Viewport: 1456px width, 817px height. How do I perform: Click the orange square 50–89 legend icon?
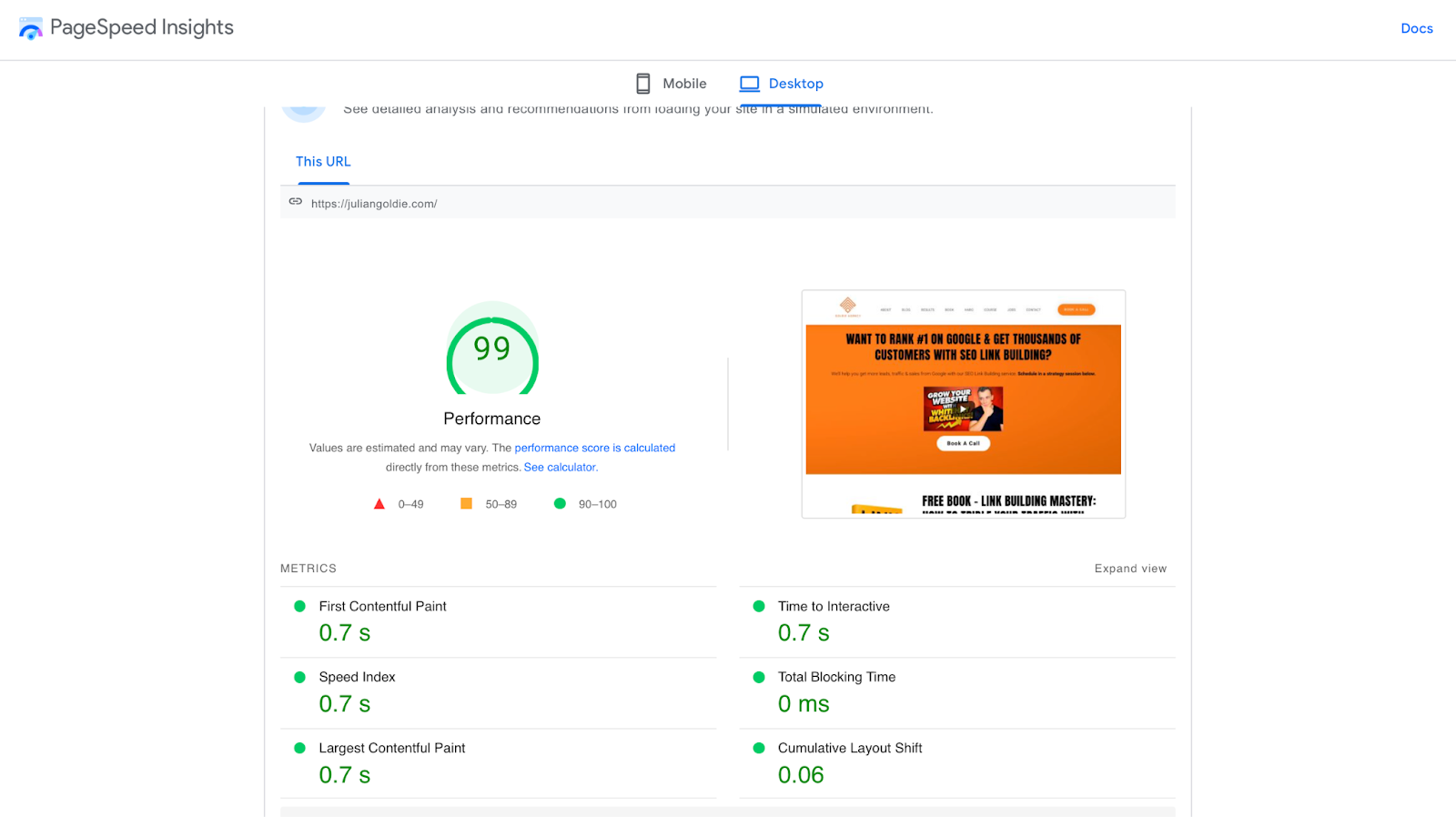pos(467,504)
